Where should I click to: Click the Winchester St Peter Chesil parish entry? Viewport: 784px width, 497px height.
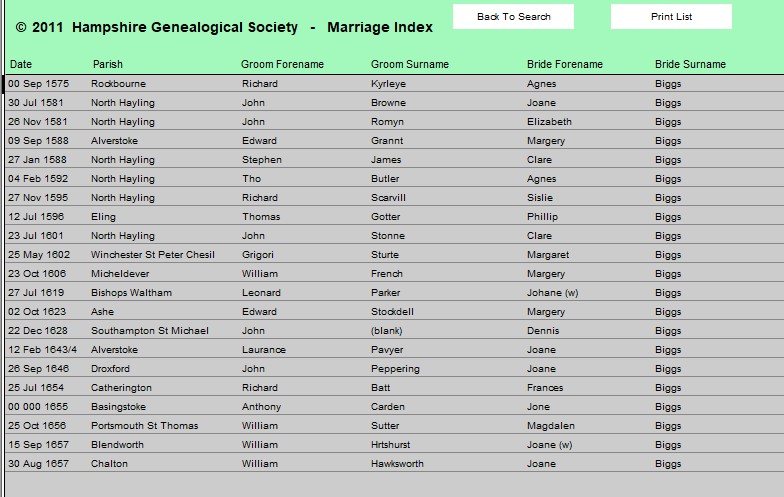click(152, 255)
